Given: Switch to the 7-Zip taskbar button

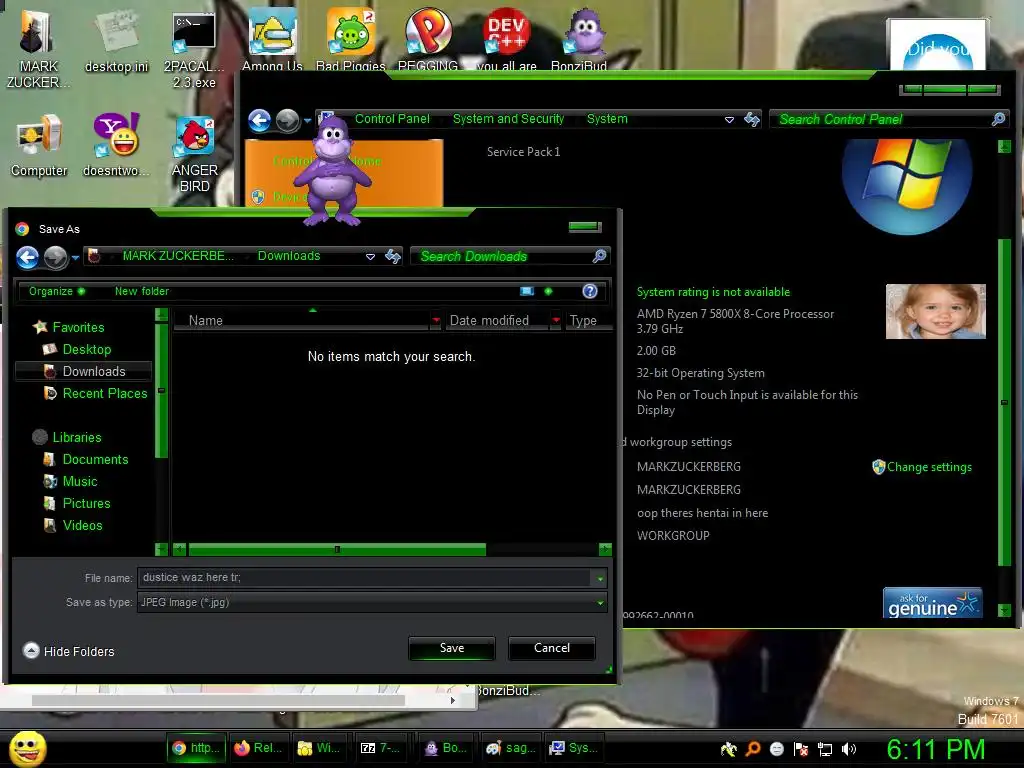Looking at the screenshot, I should (380, 748).
